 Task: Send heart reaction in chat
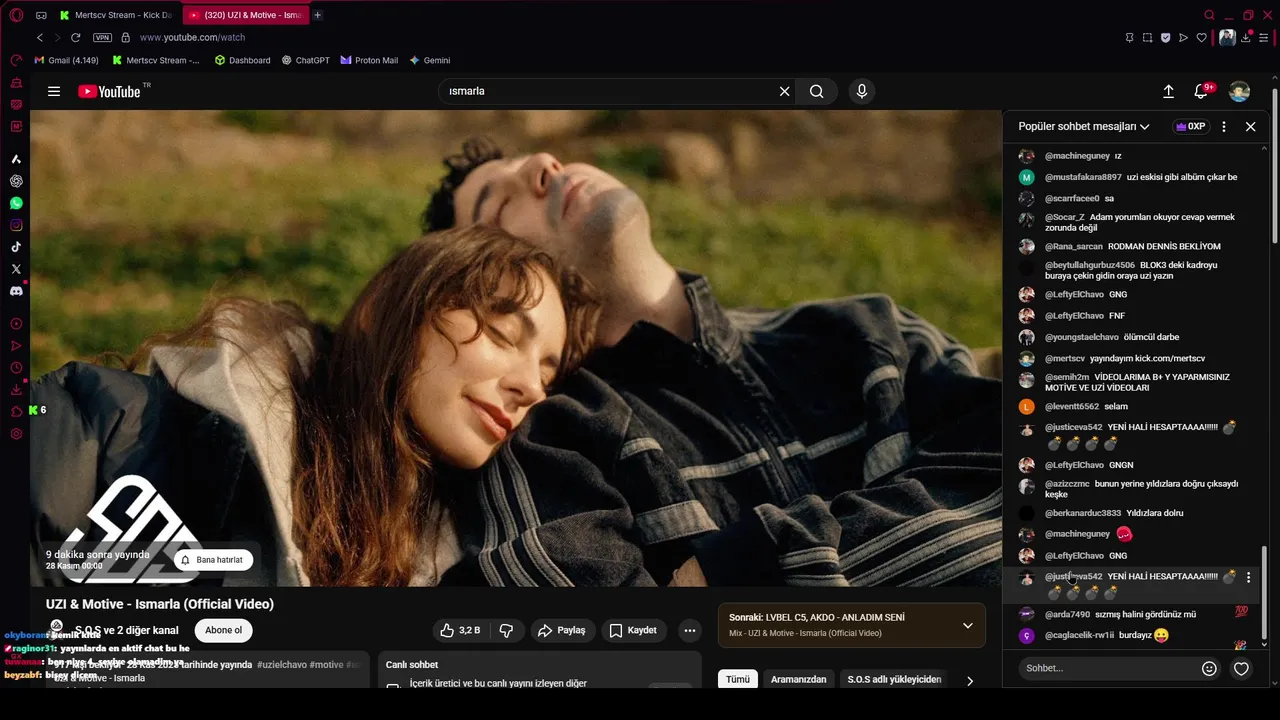[1241, 669]
